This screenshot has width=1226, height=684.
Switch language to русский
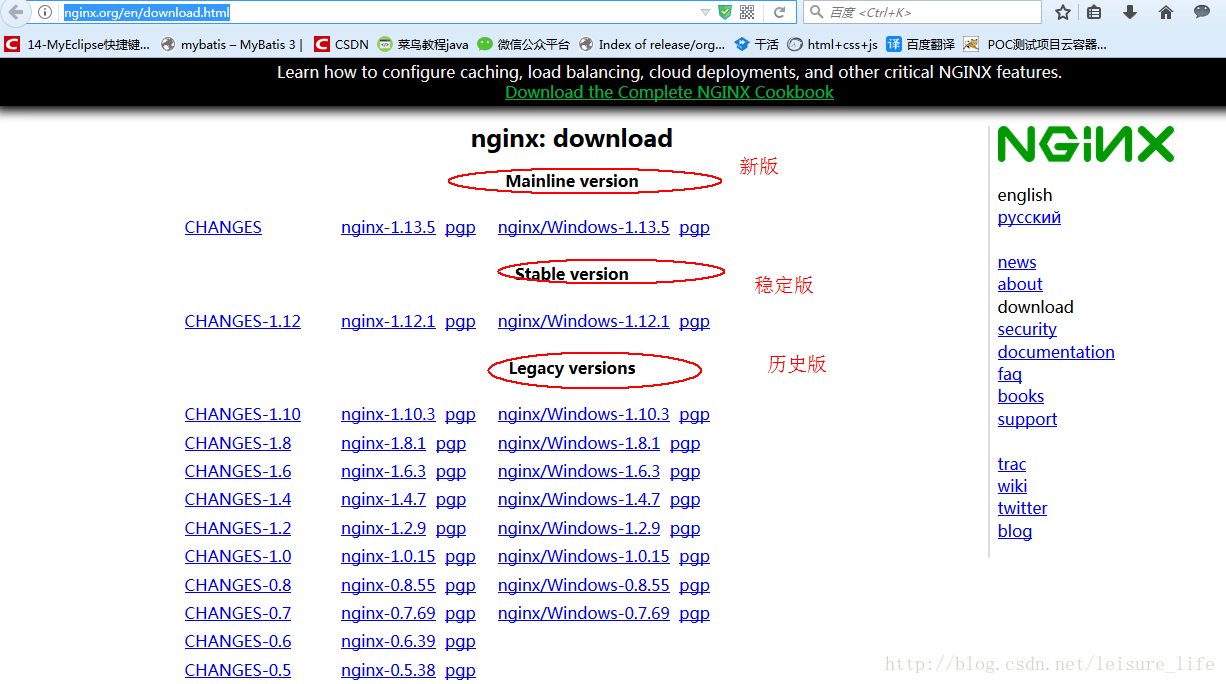coord(1029,217)
